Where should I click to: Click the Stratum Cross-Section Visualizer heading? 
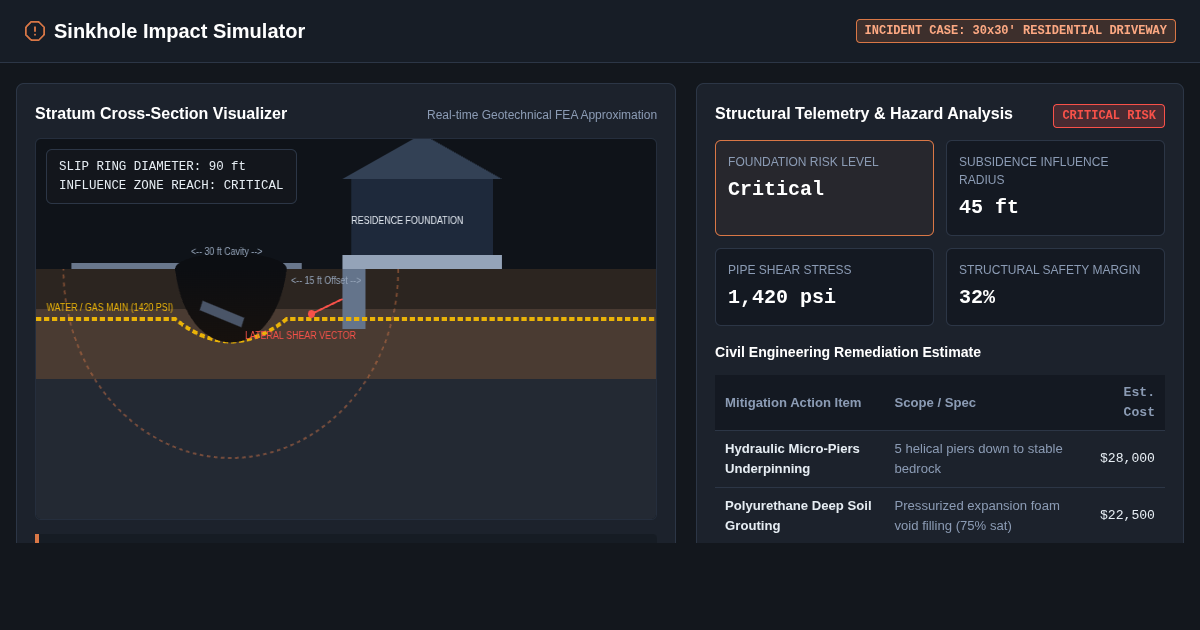click(161, 114)
